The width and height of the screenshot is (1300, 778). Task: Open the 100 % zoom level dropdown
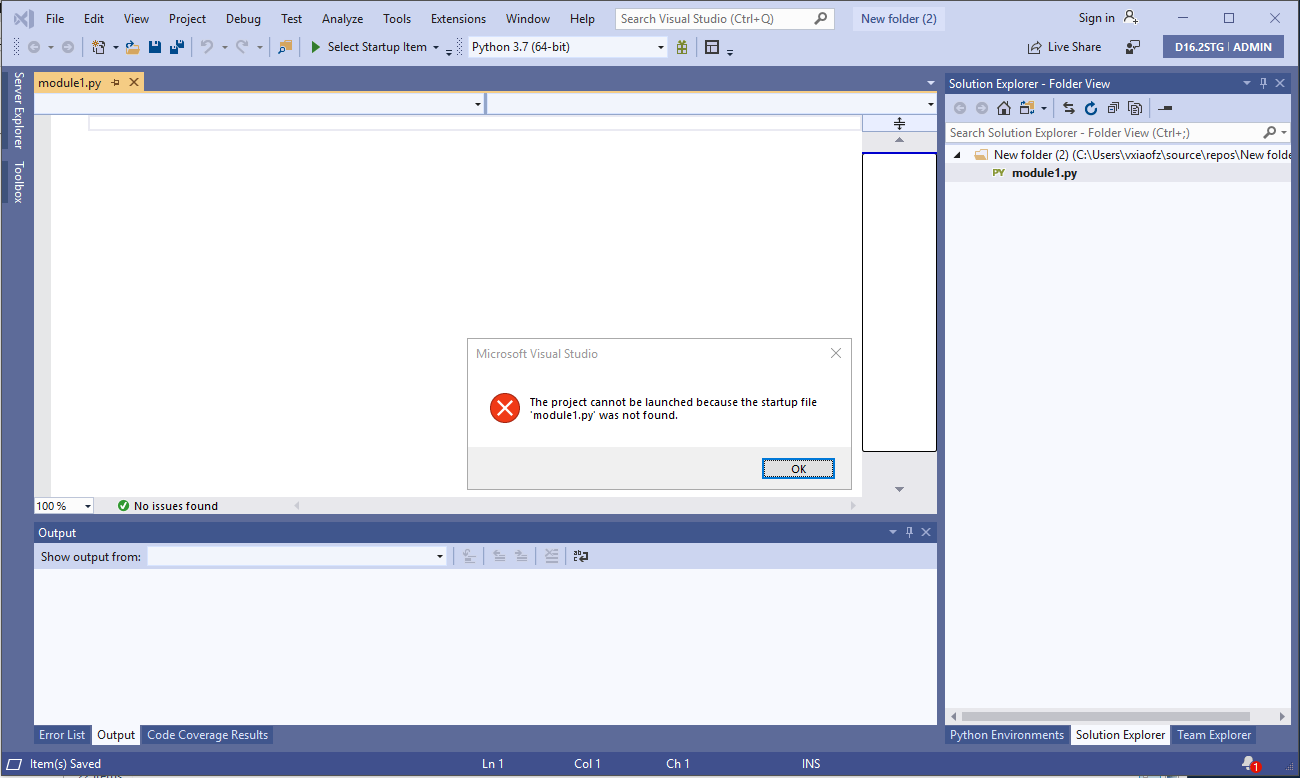[x=87, y=506]
